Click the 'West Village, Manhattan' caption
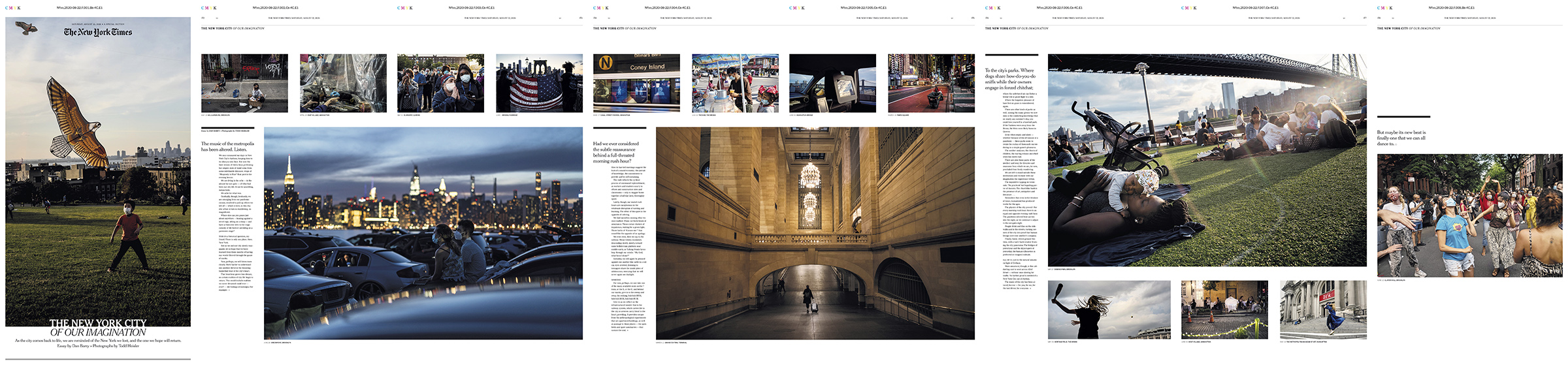 (1196, 342)
